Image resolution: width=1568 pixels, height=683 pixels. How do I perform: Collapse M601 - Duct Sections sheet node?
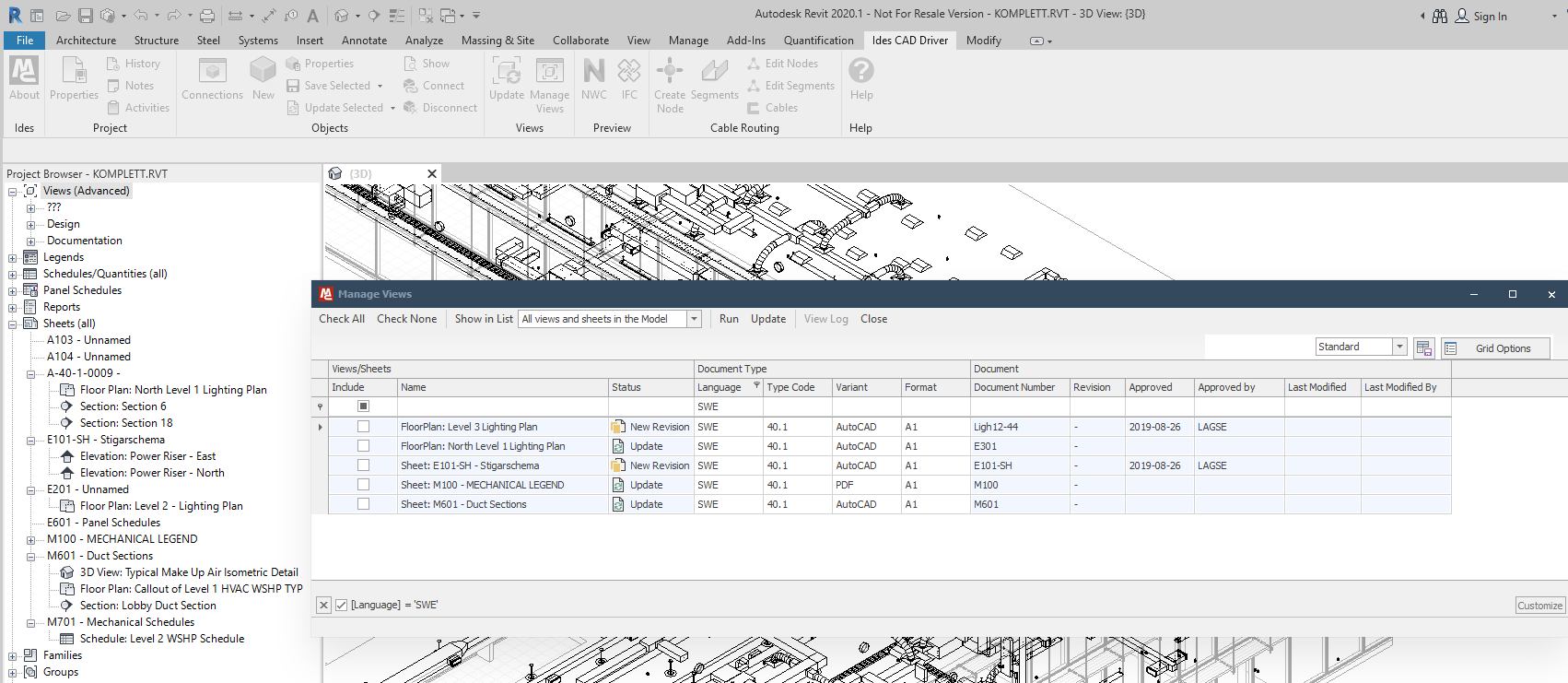30,557
